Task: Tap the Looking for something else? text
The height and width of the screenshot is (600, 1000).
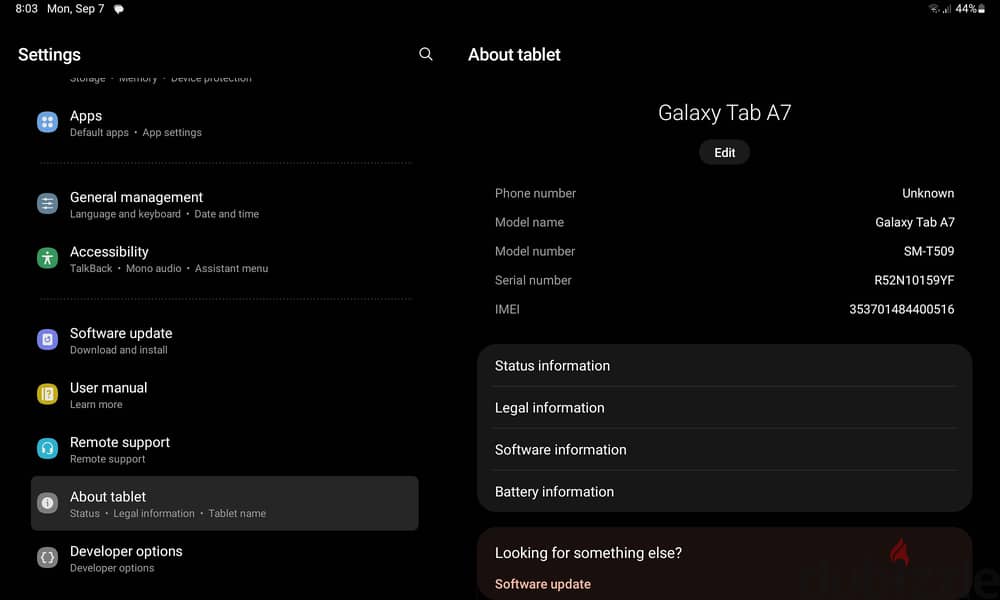Action: [x=588, y=553]
